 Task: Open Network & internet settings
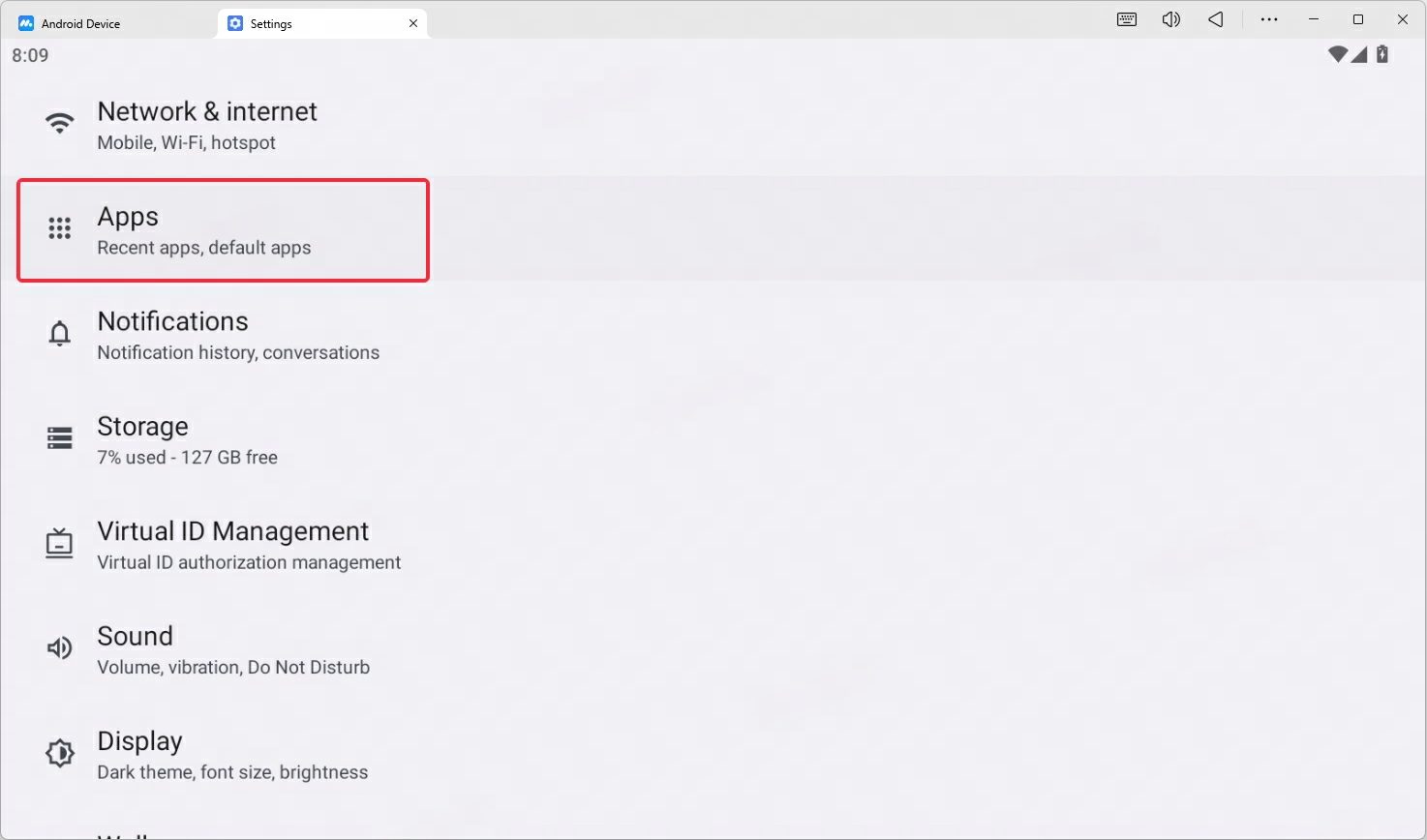pyautogui.click(x=207, y=125)
